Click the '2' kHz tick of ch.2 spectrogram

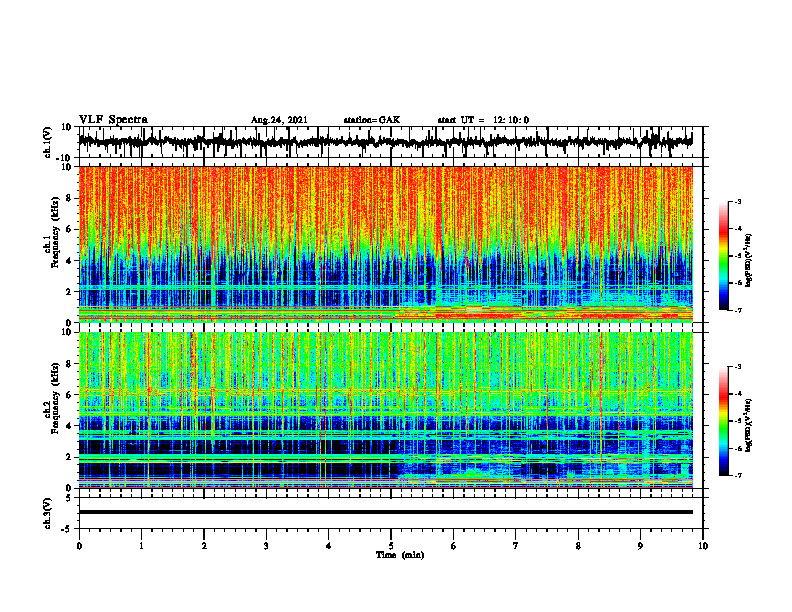pyautogui.click(x=69, y=457)
